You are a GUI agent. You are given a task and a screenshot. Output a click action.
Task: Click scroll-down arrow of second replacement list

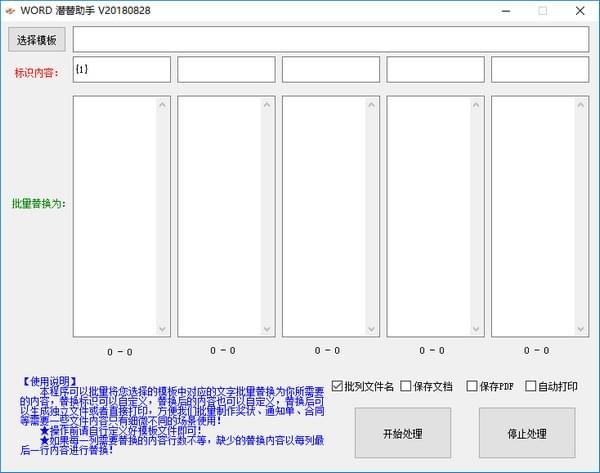(x=267, y=329)
